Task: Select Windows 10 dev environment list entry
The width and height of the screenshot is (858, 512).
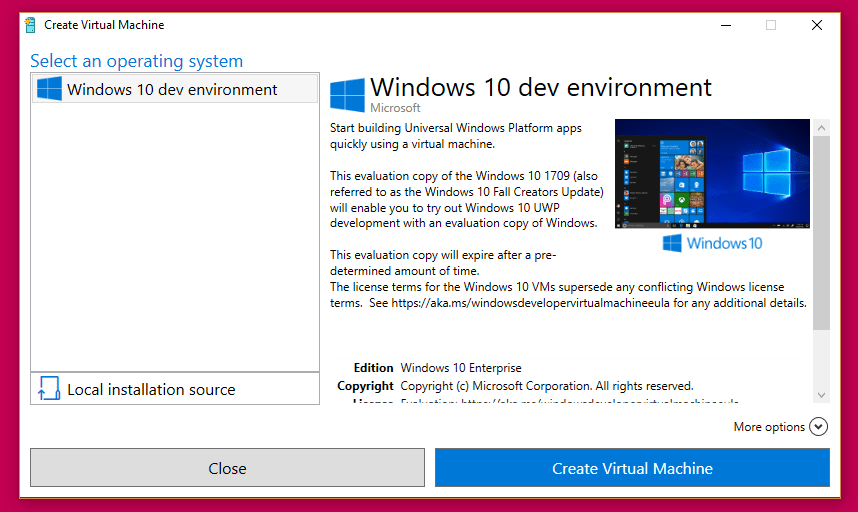Action: (175, 89)
